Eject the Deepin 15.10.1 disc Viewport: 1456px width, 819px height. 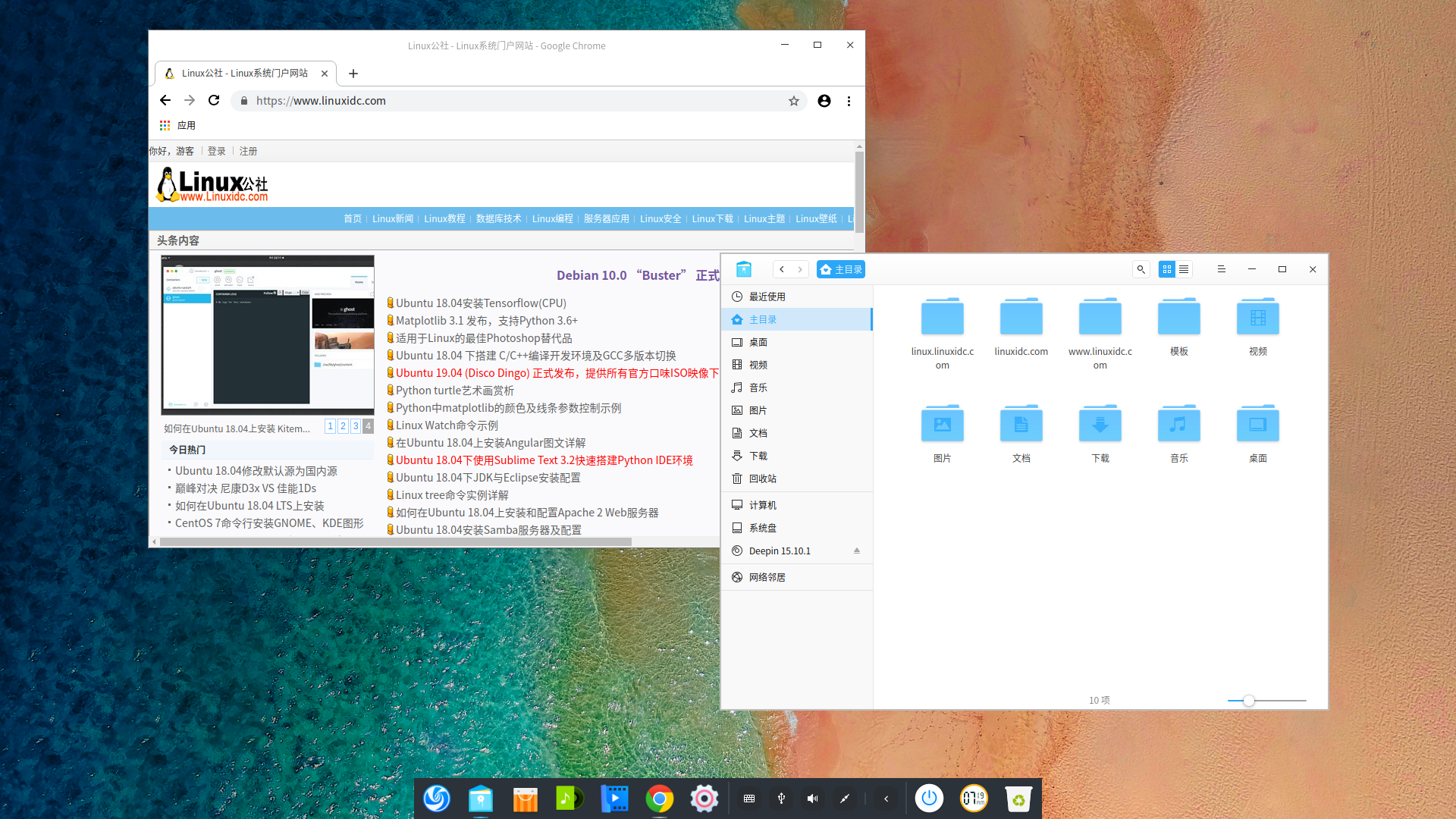click(x=857, y=551)
